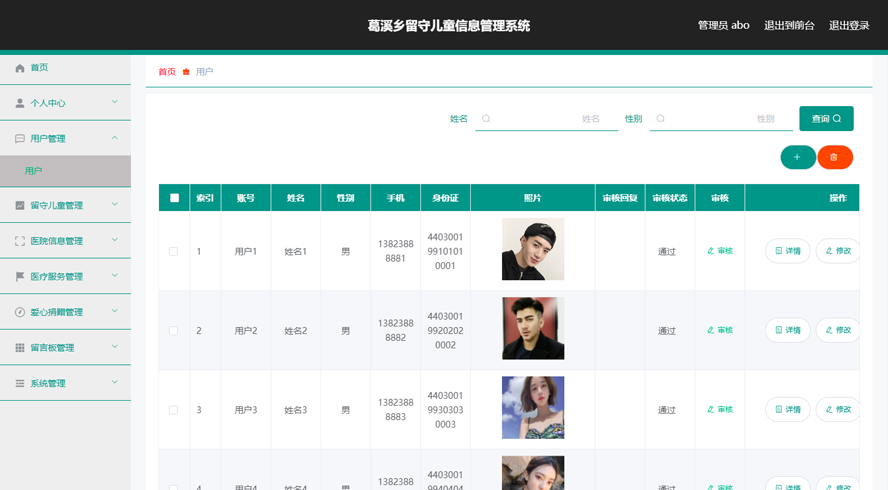Check the checkbox for row 用户3

point(173,410)
